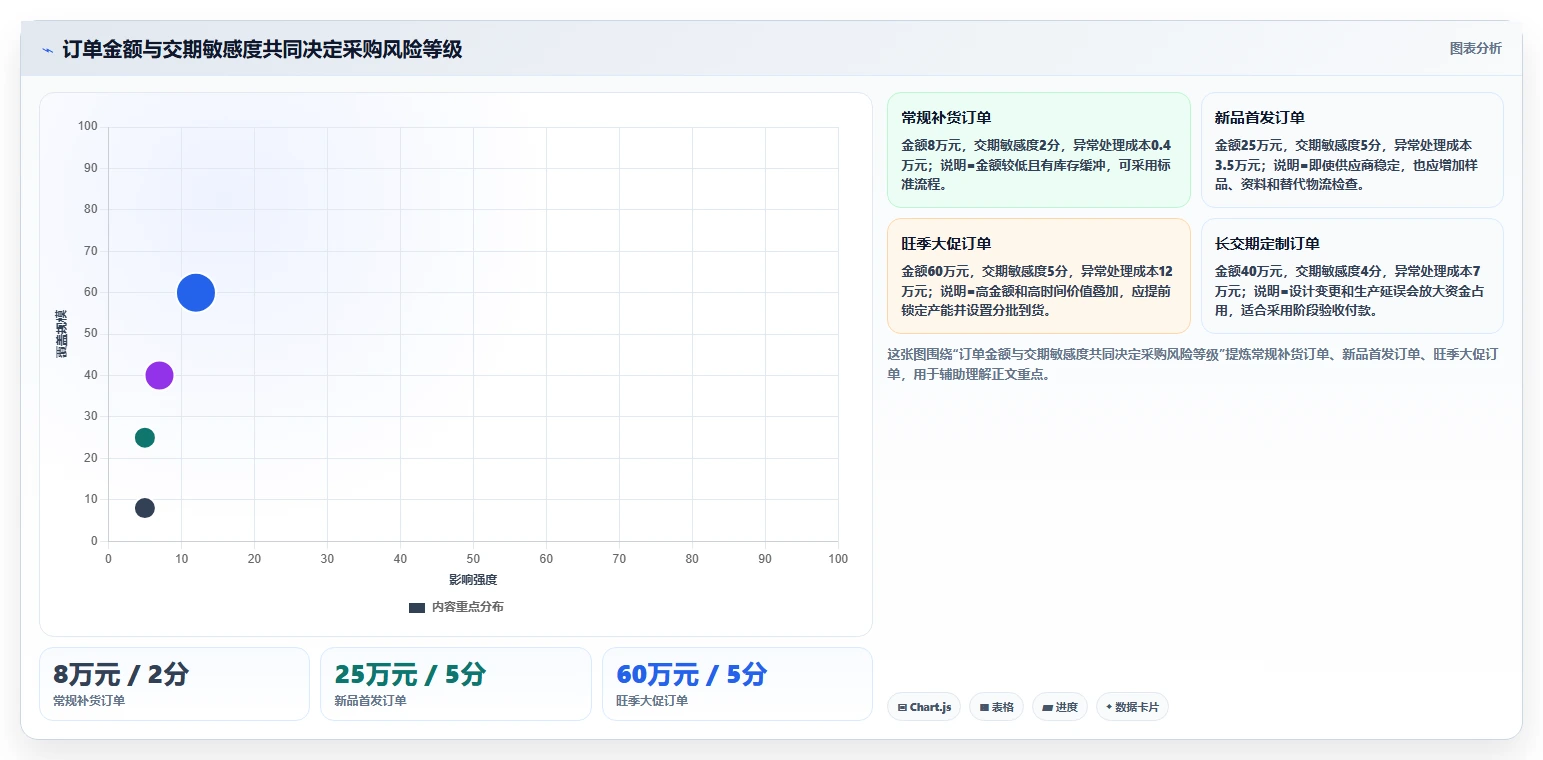Screen dimensions: 1543x760
Task: Click the Chart.js tag chip
Action: pos(924,707)
